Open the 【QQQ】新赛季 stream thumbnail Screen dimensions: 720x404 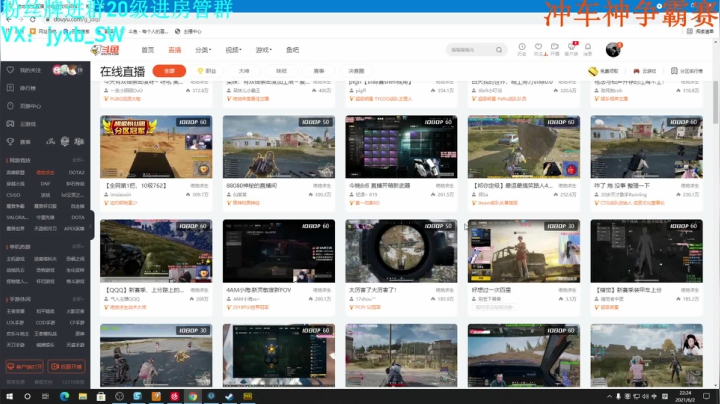coord(156,251)
